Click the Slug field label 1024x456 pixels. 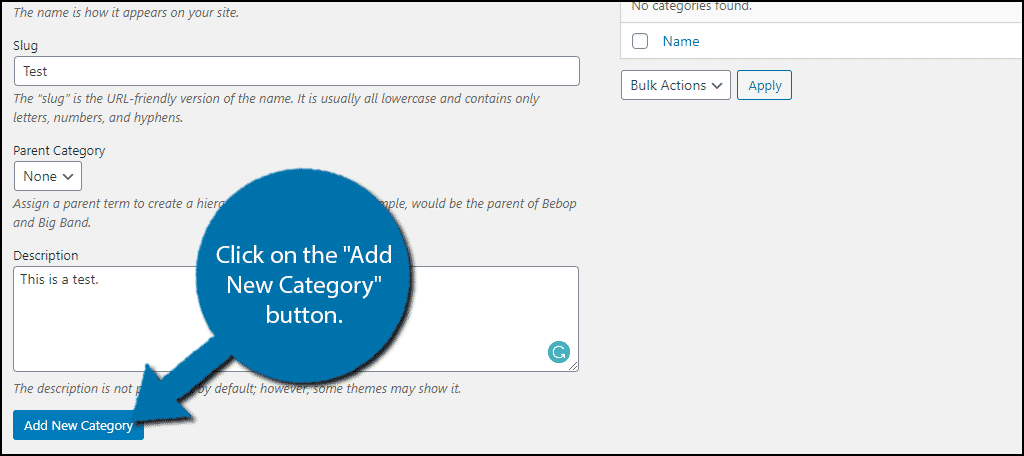25,46
